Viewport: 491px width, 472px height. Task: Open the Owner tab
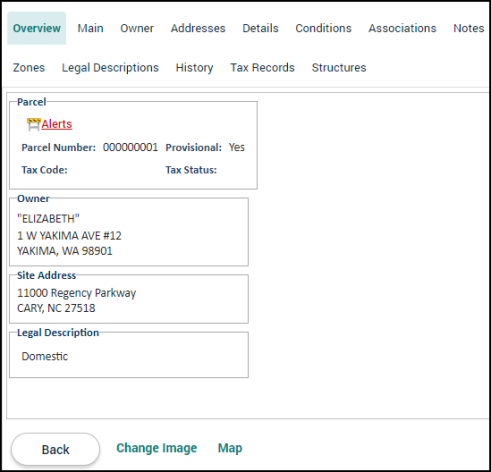coord(137,28)
